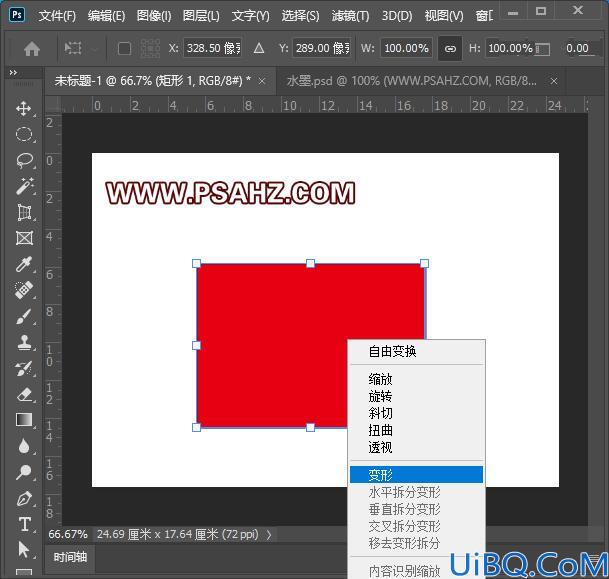Choose 透视 in context menu

coord(416,447)
